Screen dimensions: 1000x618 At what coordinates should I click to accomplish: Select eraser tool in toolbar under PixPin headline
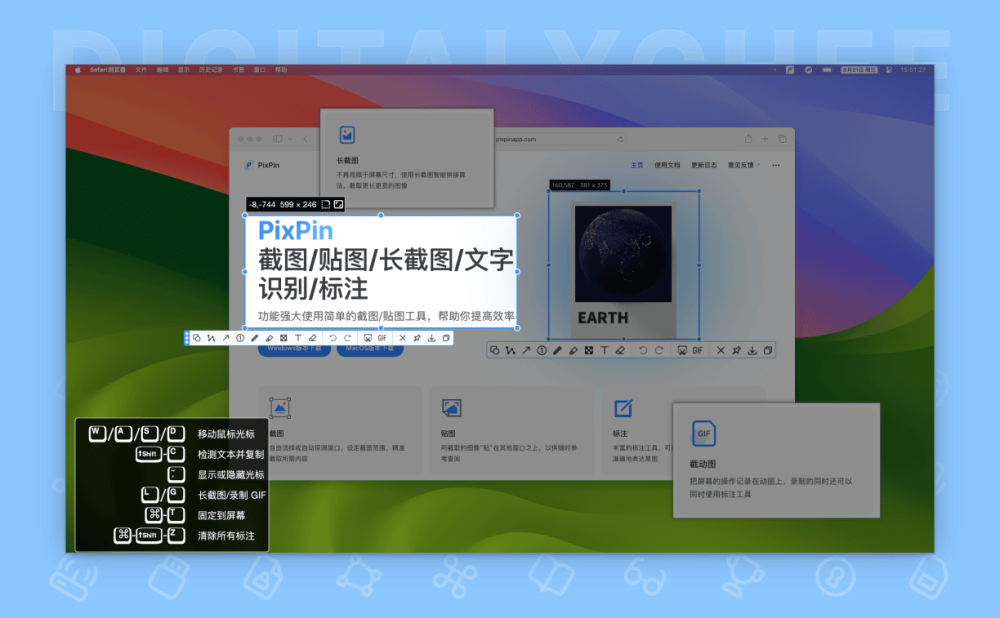click(312, 338)
